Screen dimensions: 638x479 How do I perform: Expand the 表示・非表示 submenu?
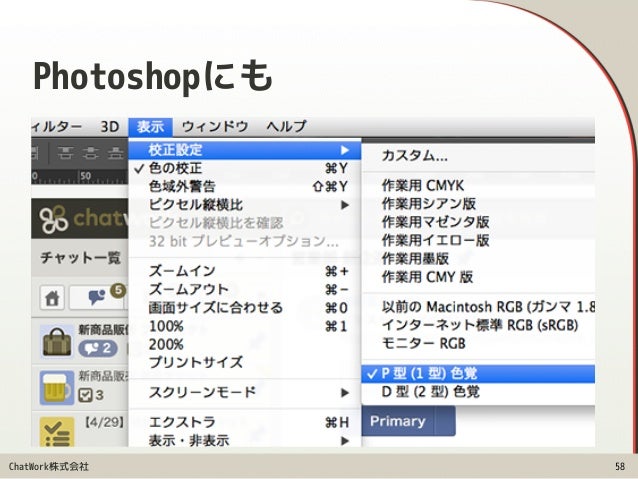tap(245, 440)
